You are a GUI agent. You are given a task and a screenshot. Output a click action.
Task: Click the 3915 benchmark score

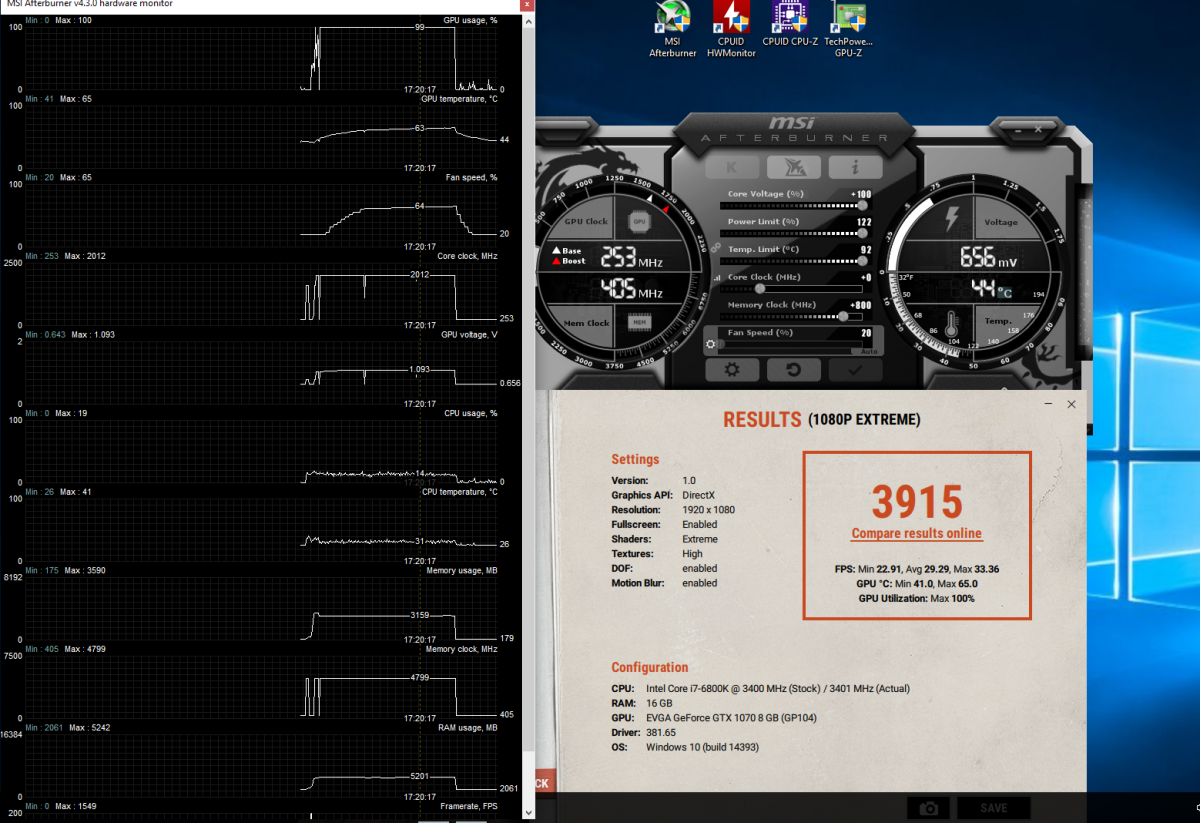click(916, 501)
